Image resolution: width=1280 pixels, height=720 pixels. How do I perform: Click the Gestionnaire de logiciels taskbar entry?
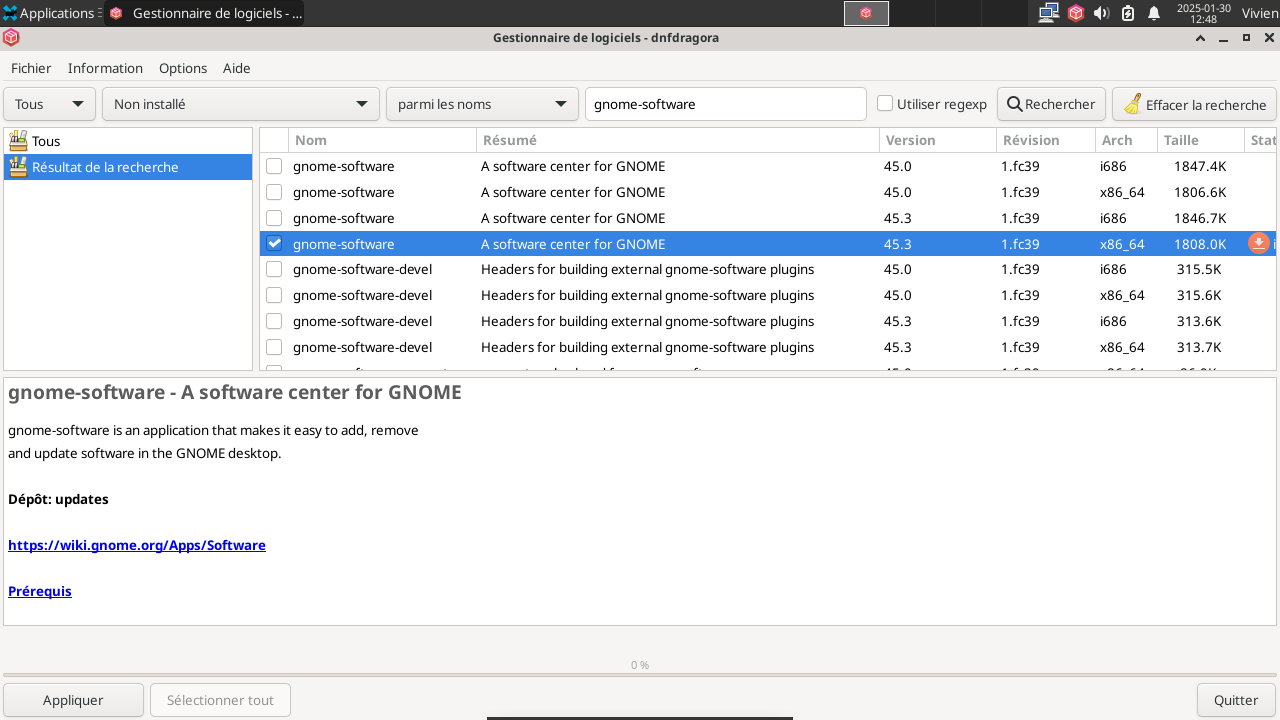pyautogui.click(x=205, y=13)
